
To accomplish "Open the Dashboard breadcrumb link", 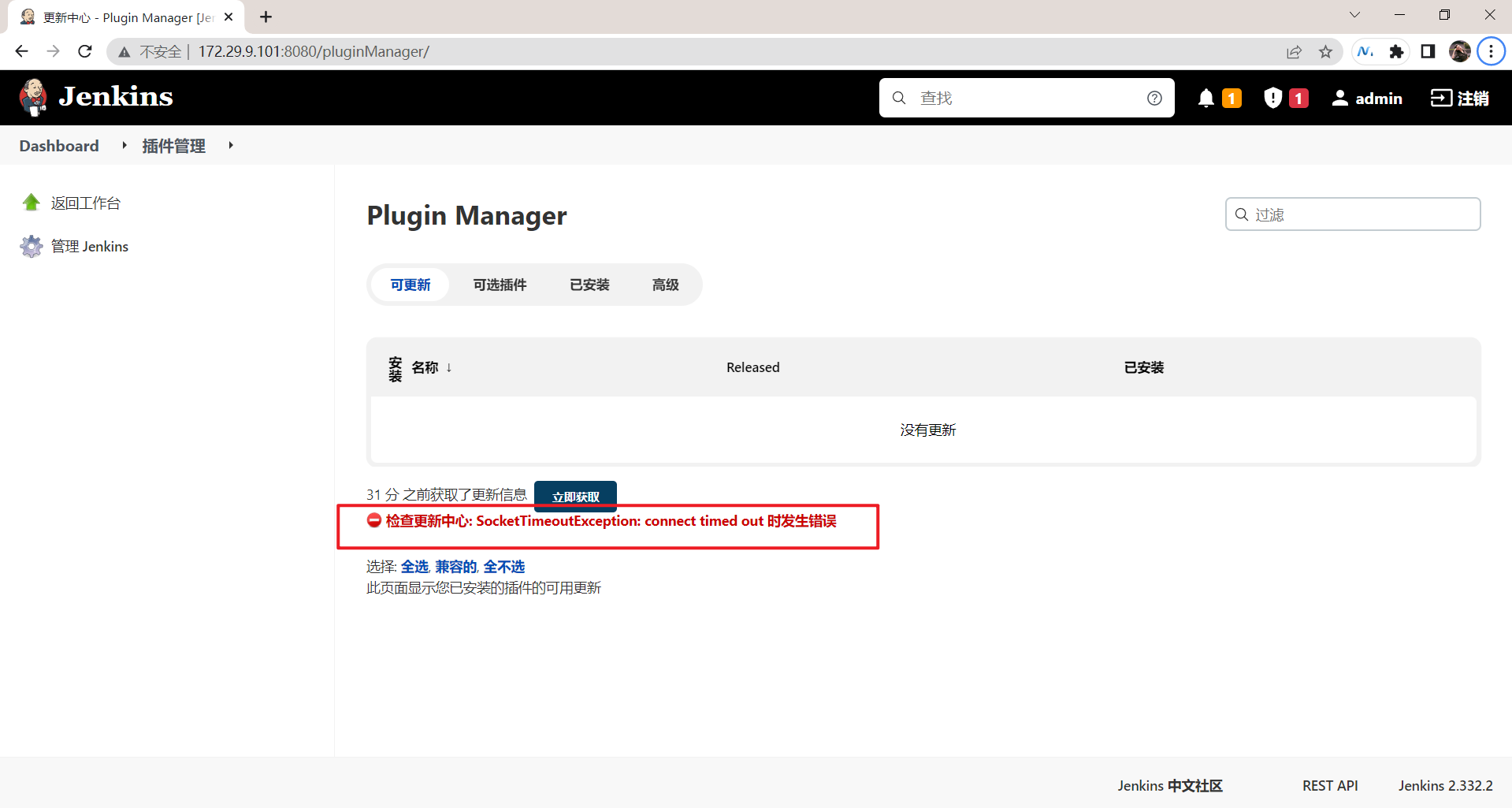I will [59, 146].
